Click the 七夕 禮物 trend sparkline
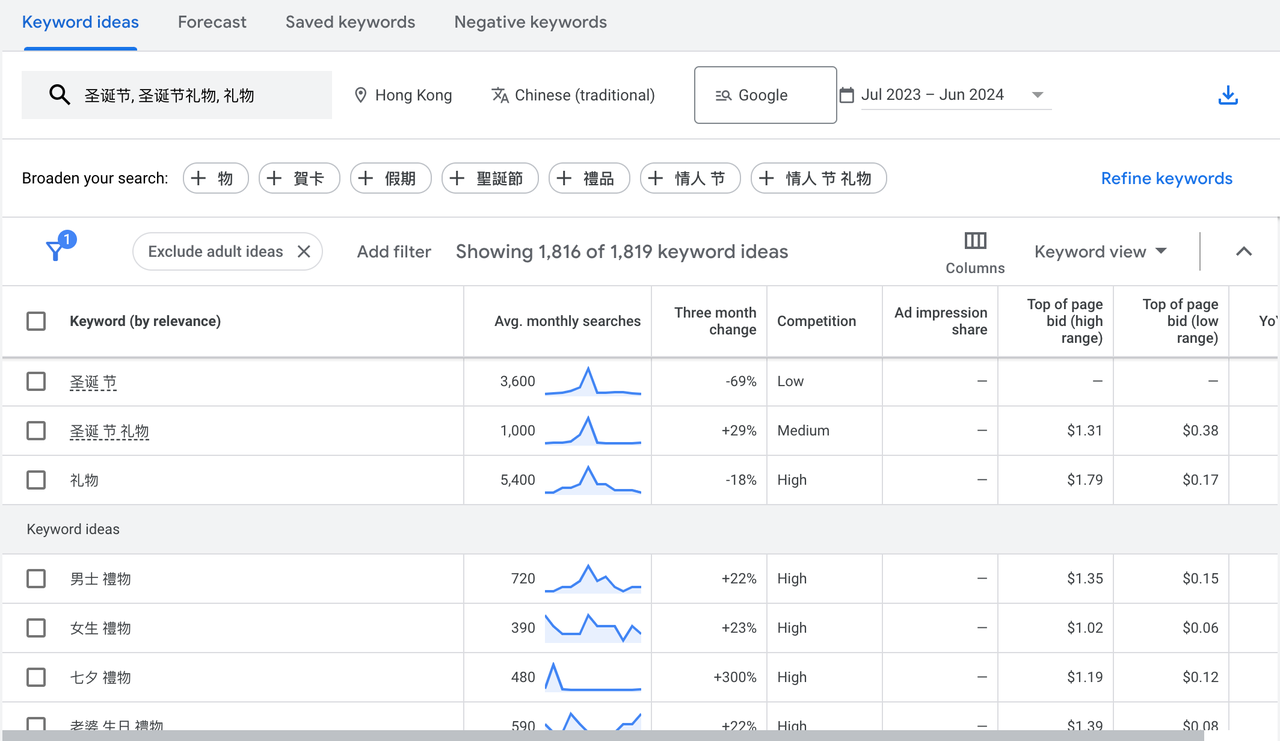The width and height of the screenshot is (1280, 741). [x=593, y=677]
